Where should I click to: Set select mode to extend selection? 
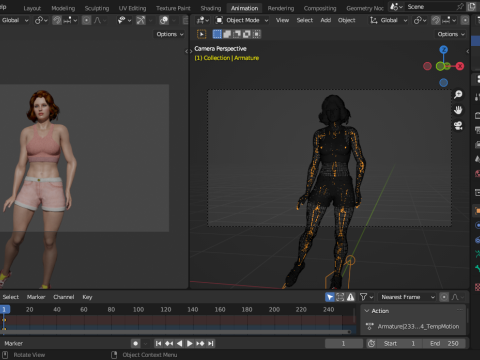(227, 34)
